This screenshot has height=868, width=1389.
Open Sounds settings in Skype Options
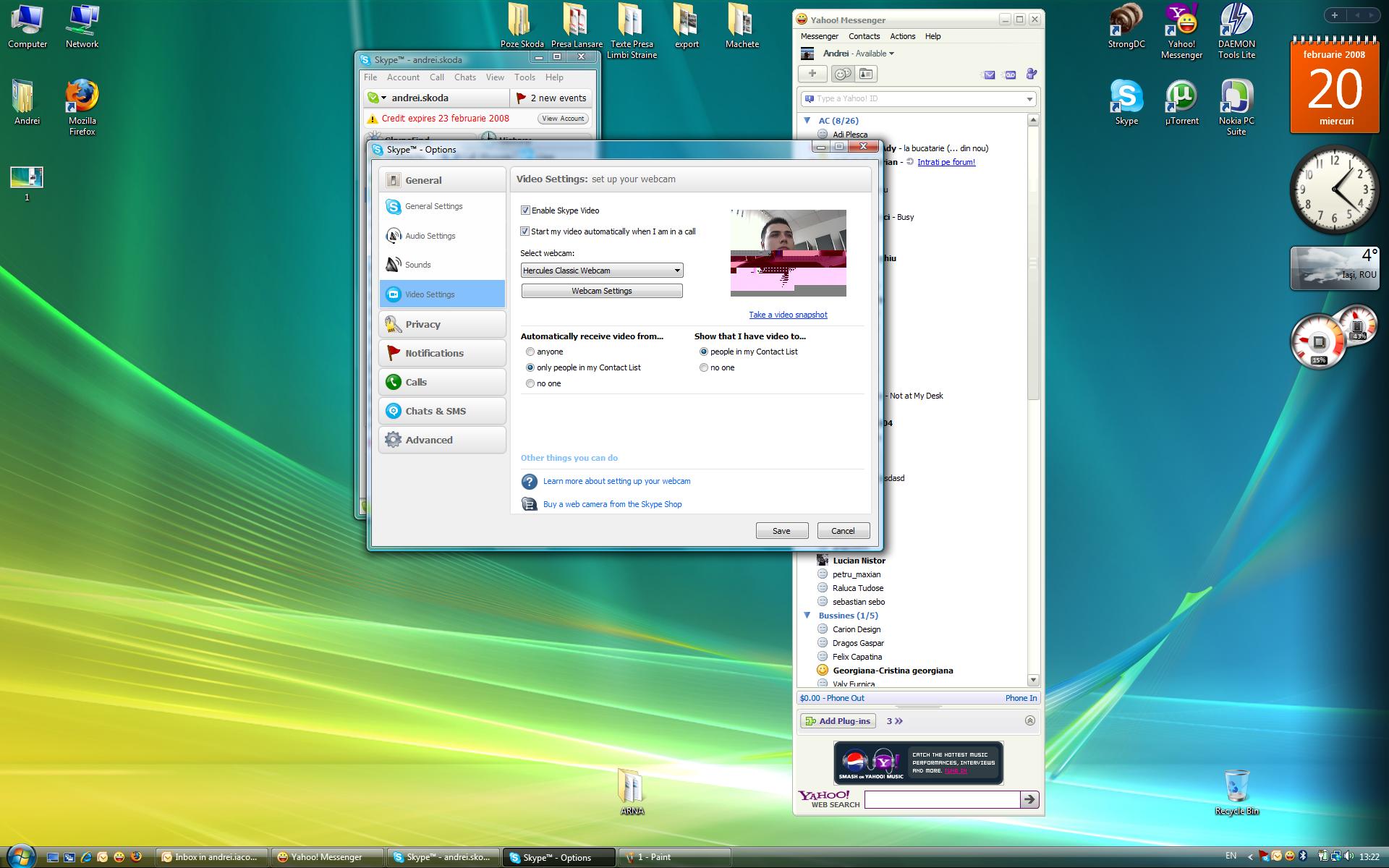click(442, 265)
